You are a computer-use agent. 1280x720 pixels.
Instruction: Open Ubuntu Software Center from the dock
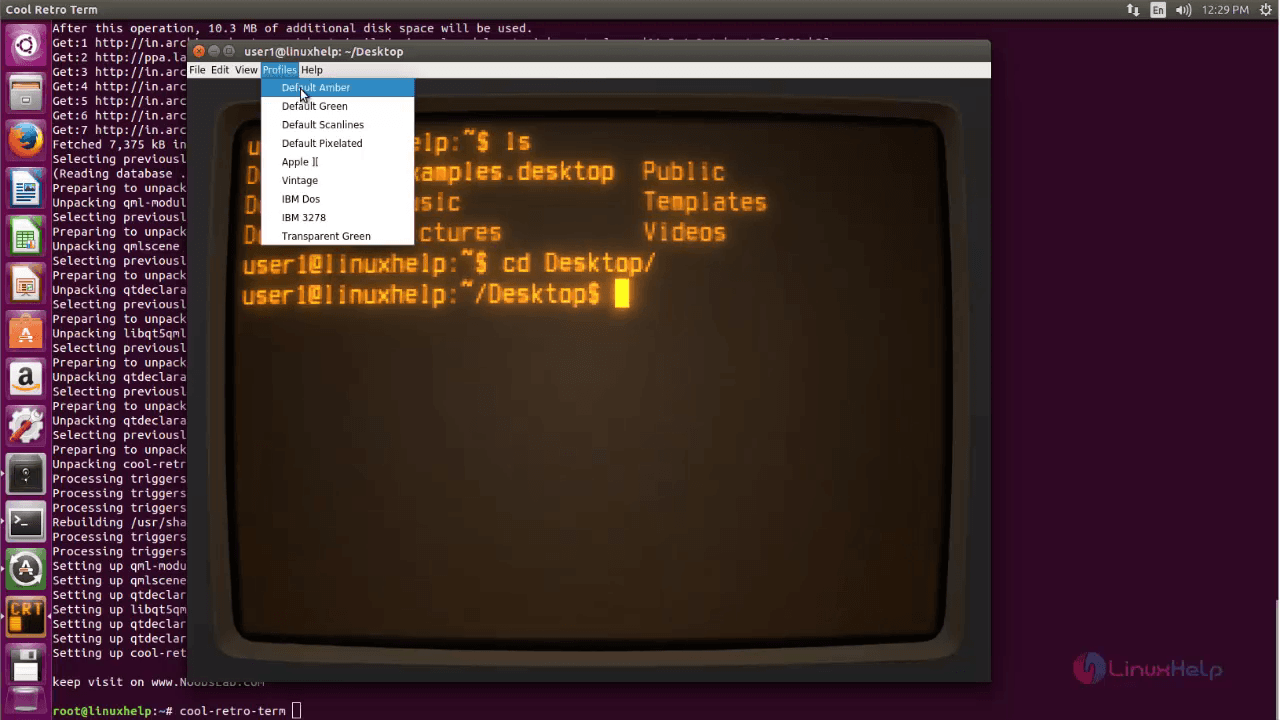coord(25,333)
